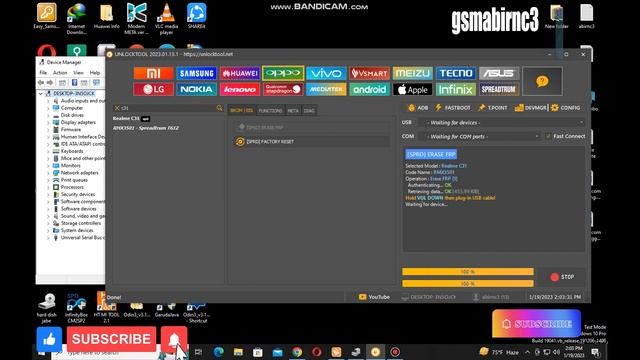Viewport: 640px width, 360px height.
Task: Select the Nokia brand tile
Action: [196, 89]
